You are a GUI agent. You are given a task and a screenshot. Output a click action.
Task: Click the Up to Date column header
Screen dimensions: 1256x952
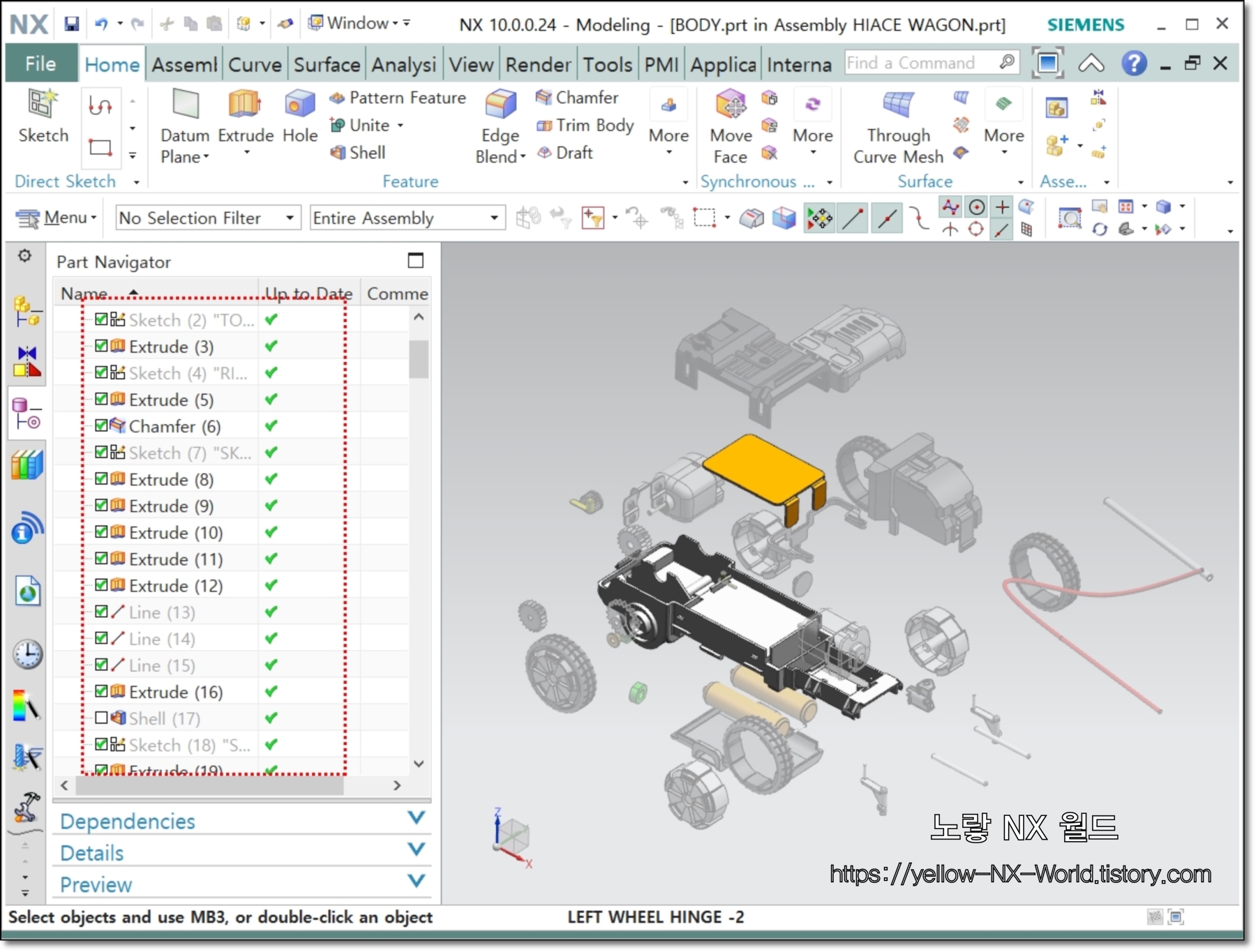click(x=308, y=293)
